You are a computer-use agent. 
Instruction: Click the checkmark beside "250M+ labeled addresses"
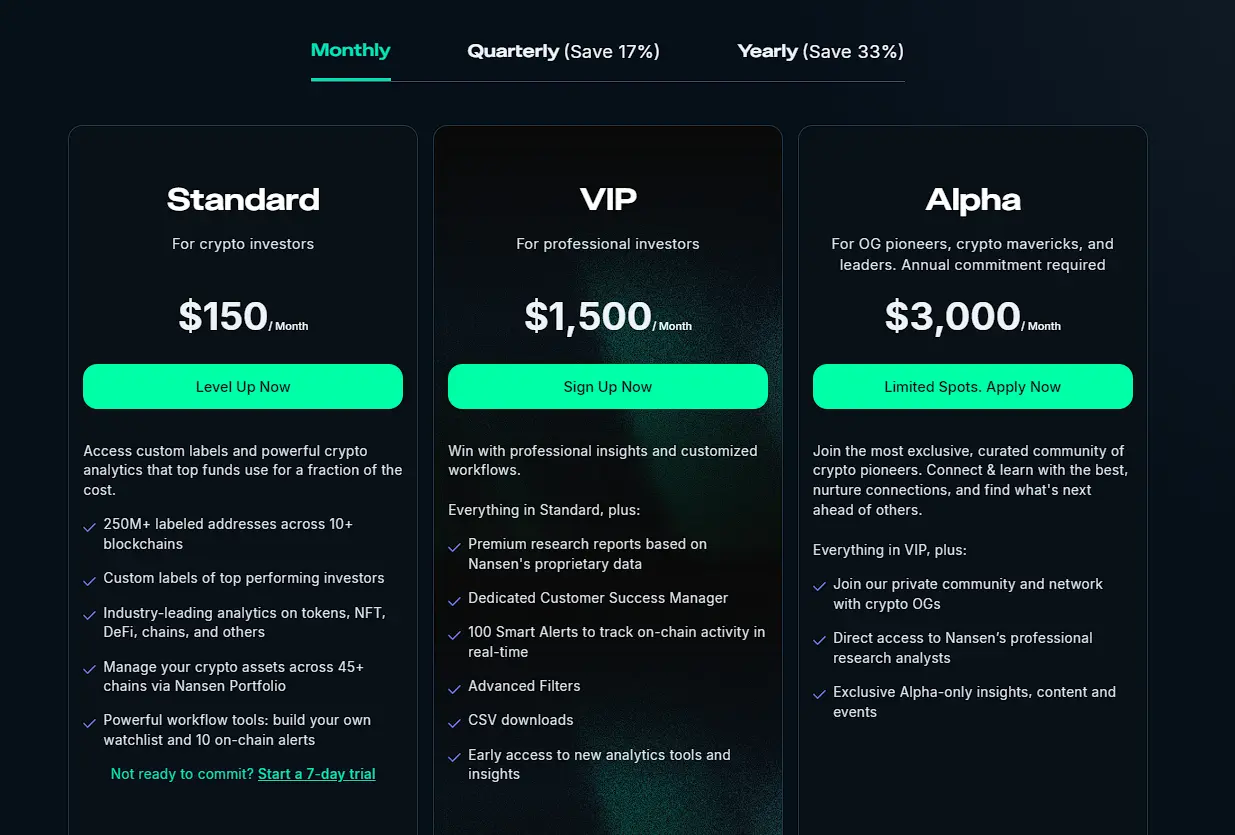[89, 525]
